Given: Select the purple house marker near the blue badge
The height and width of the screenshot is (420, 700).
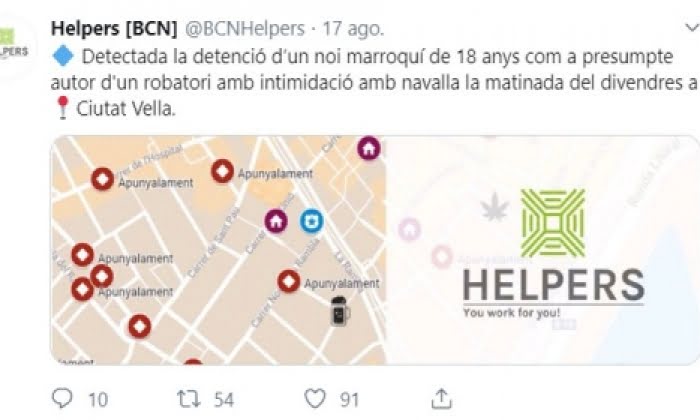Looking at the screenshot, I should coord(276,221).
